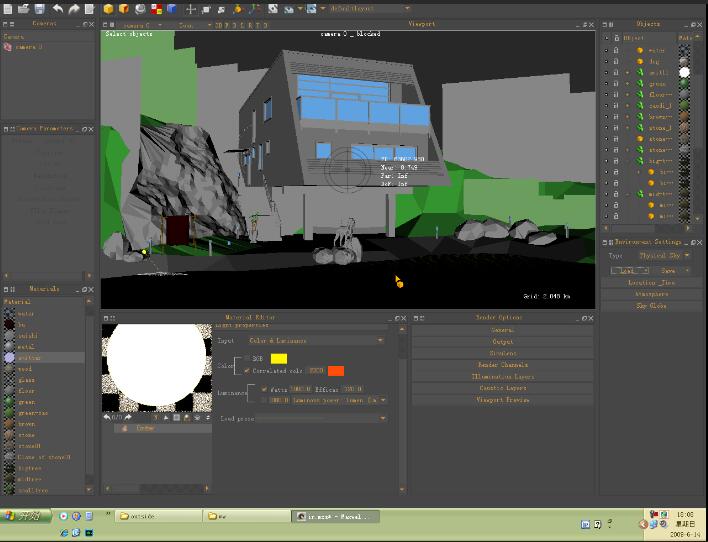708x542 pixels.
Task: Toggle the Correlated color checkbox
Action: pos(248,370)
